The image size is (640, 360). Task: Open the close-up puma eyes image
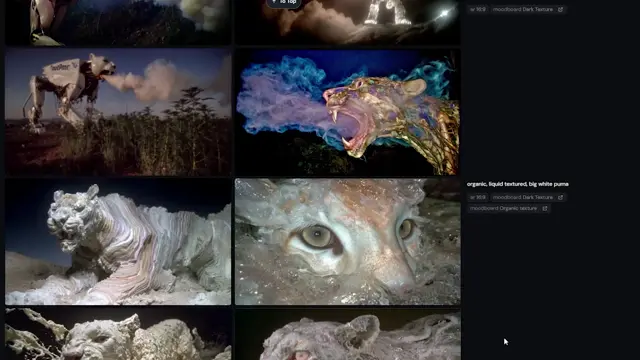click(348, 242)
